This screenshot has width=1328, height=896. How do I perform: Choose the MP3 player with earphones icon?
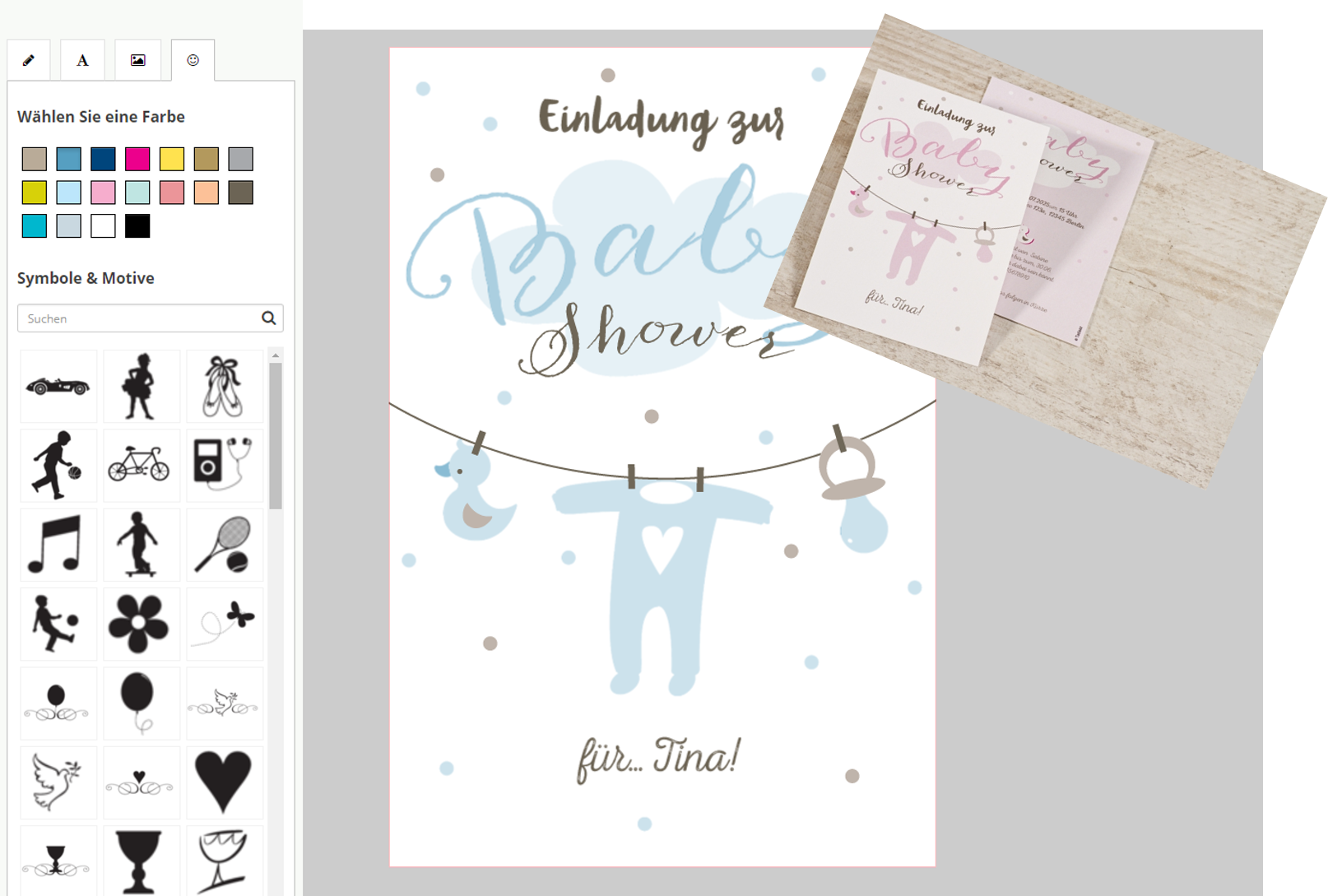tap(224, 465)
